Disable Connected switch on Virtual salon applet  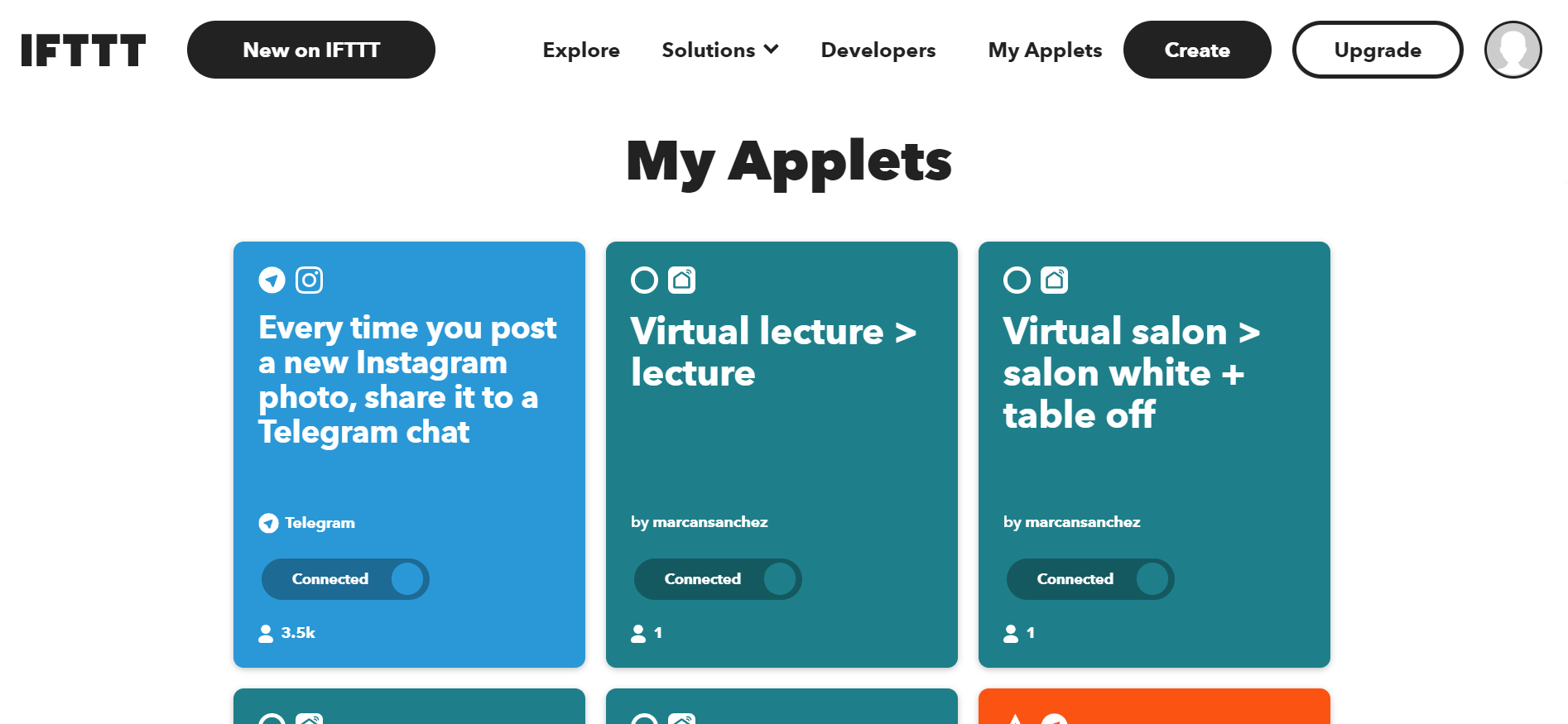tap(1090, 579)
